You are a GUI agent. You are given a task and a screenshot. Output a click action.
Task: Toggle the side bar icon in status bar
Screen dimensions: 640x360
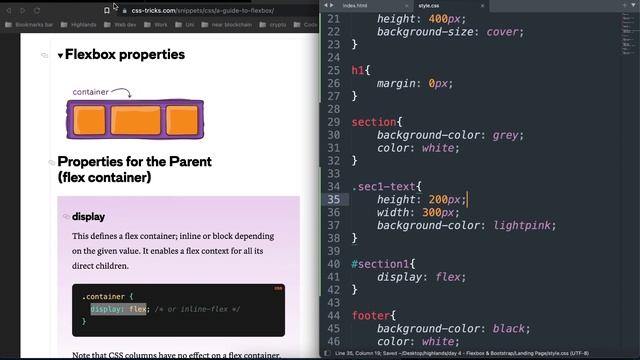point(326,353)
